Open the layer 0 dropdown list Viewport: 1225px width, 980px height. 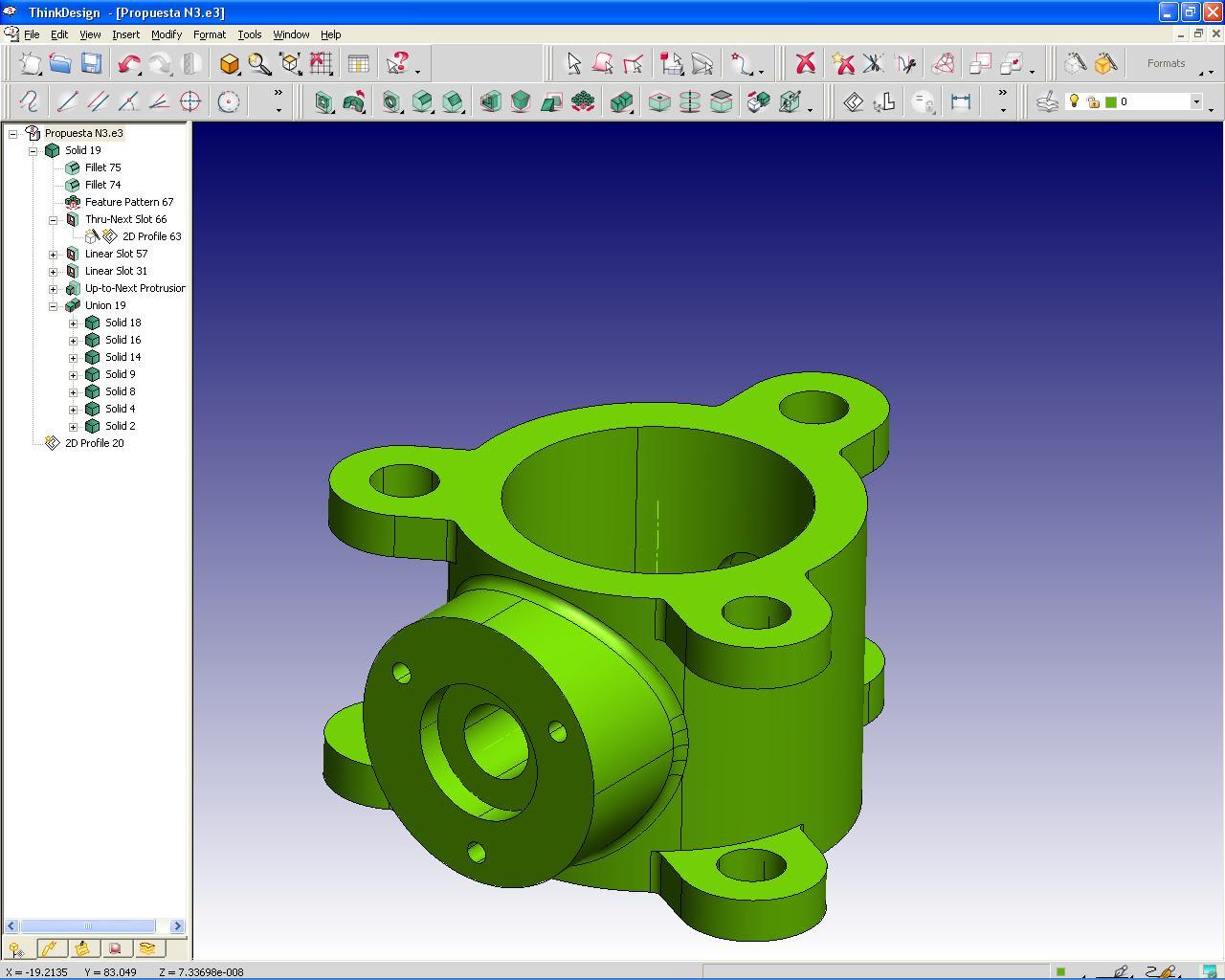click(1195, 101)
